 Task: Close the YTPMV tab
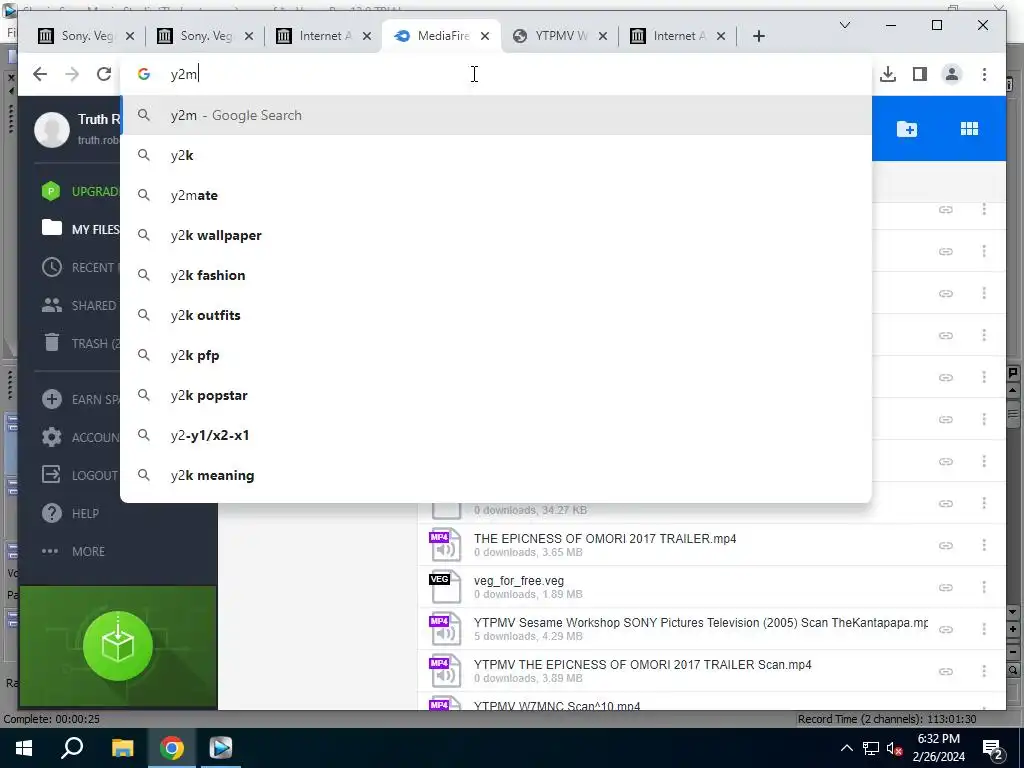[603, 36]
